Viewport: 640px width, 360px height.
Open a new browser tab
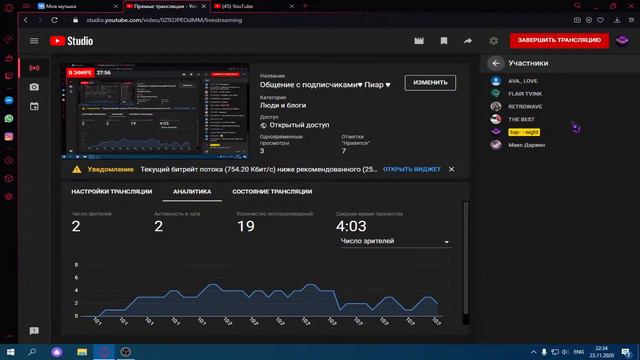[x=305, y=6]
